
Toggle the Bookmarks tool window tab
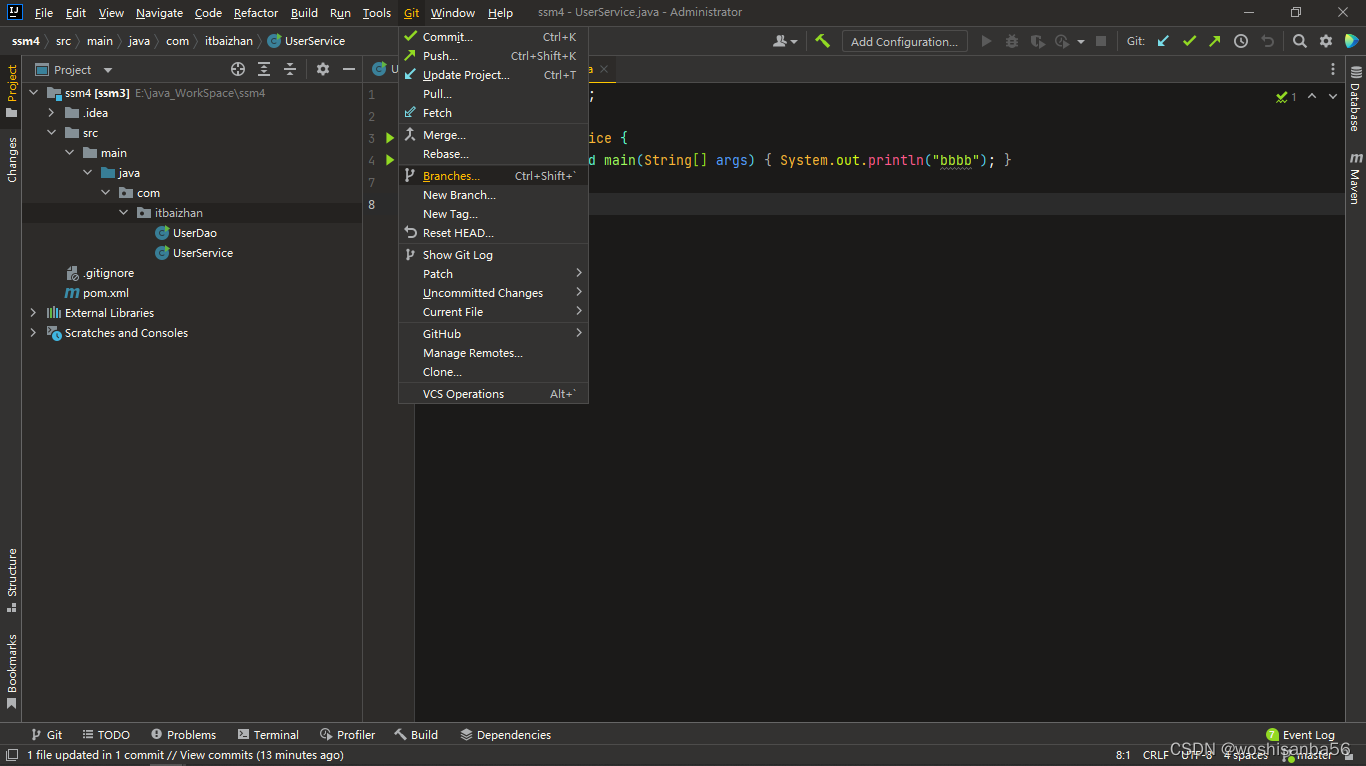pos(11,672)
